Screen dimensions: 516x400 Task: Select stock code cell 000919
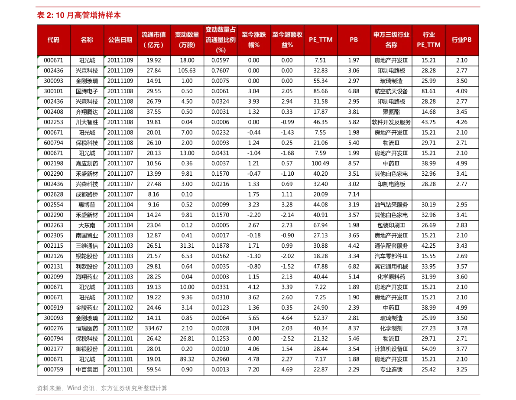coord(53,308)
